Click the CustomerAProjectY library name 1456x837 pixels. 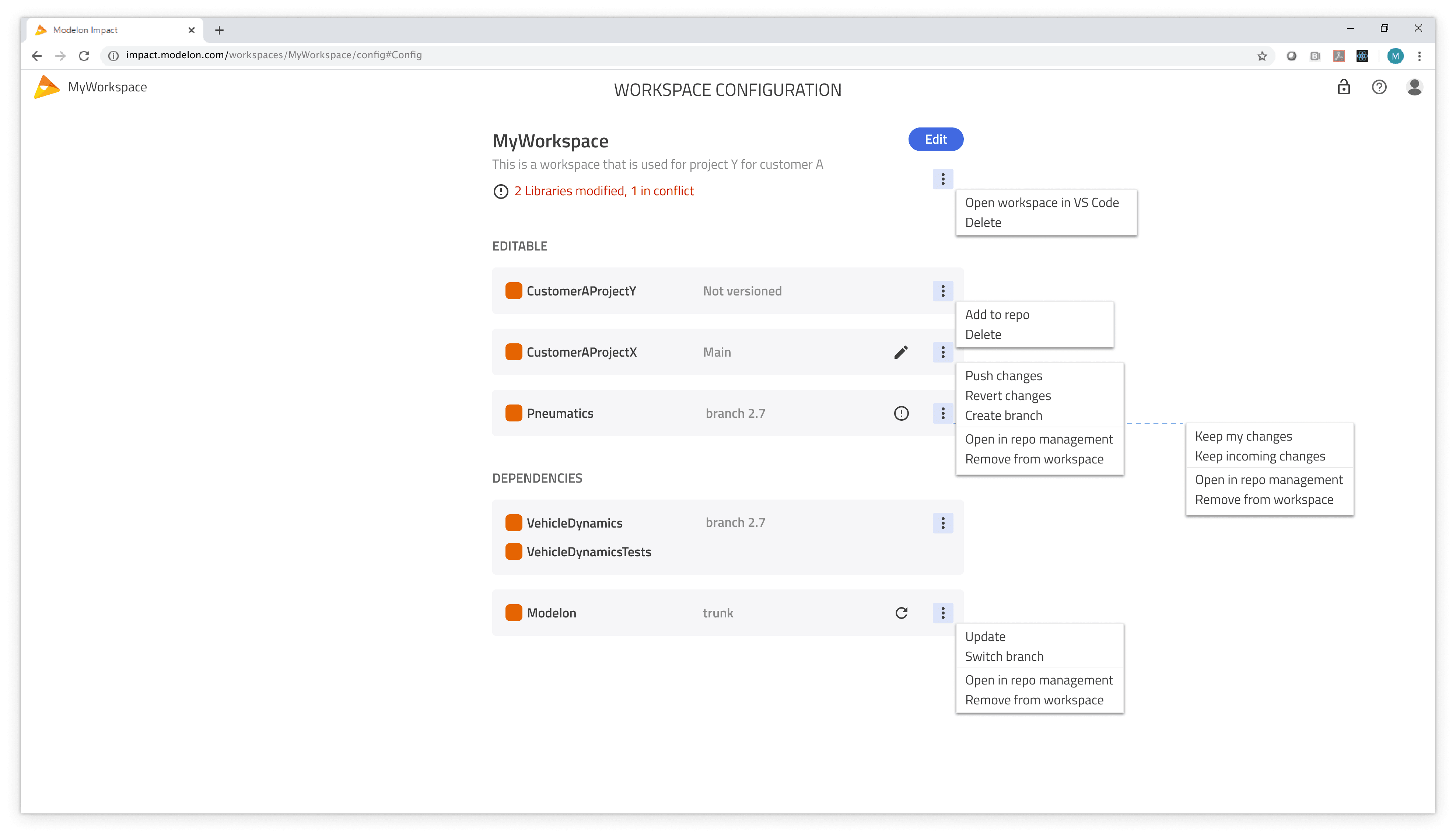(x=581, y=291)
